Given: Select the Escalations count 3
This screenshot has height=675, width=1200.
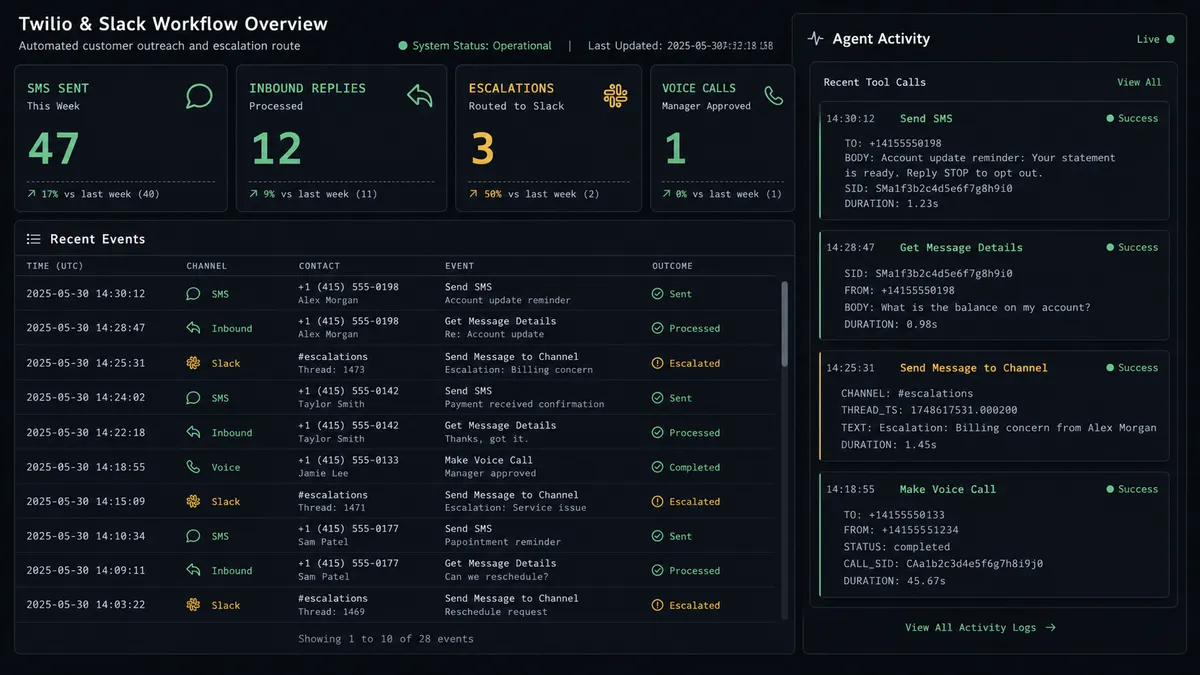Looking at the screenshot, I should tap(482, 149).
